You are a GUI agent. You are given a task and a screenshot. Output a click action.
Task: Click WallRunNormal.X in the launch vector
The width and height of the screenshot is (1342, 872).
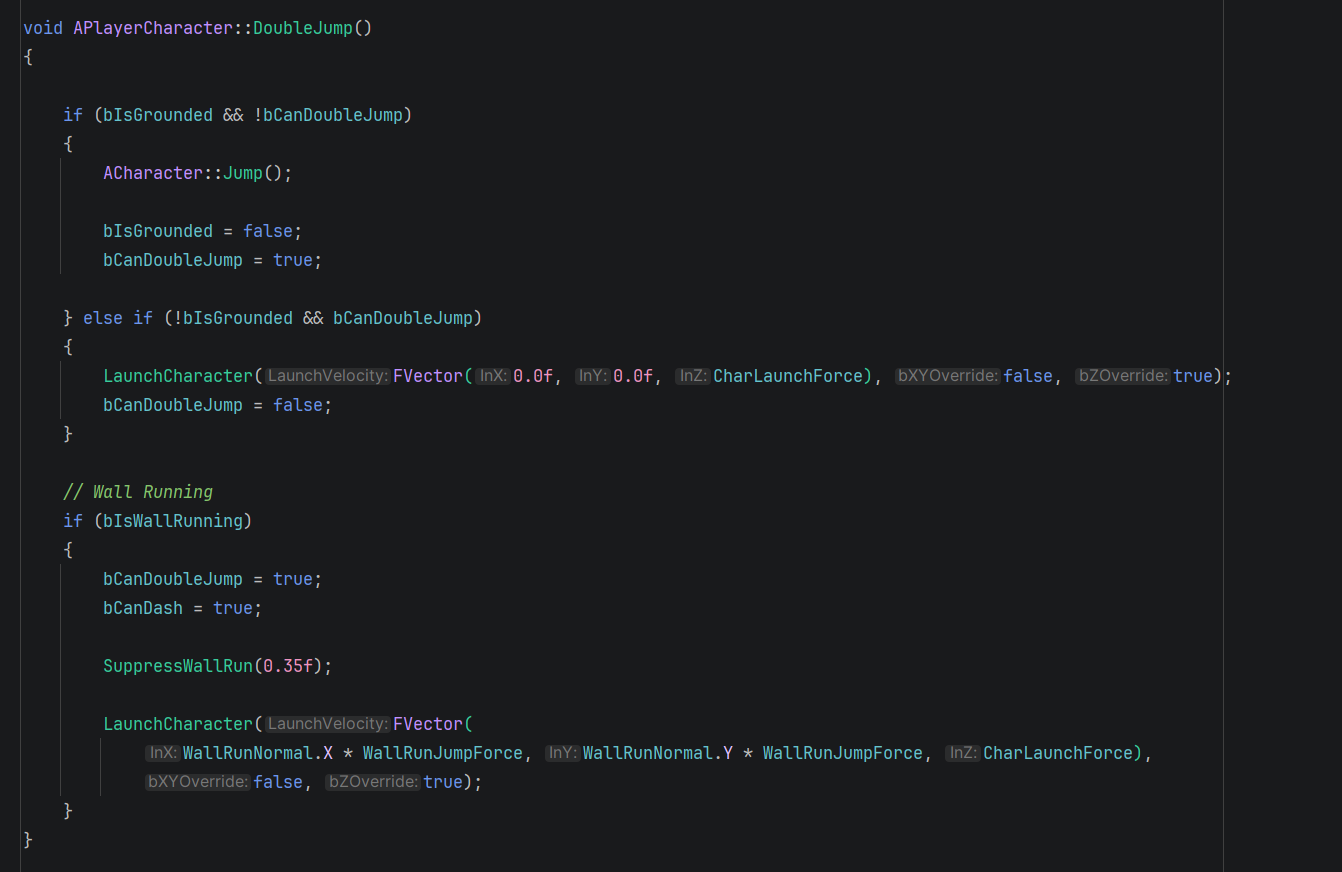pyautogui.click(x=257, y=753)
